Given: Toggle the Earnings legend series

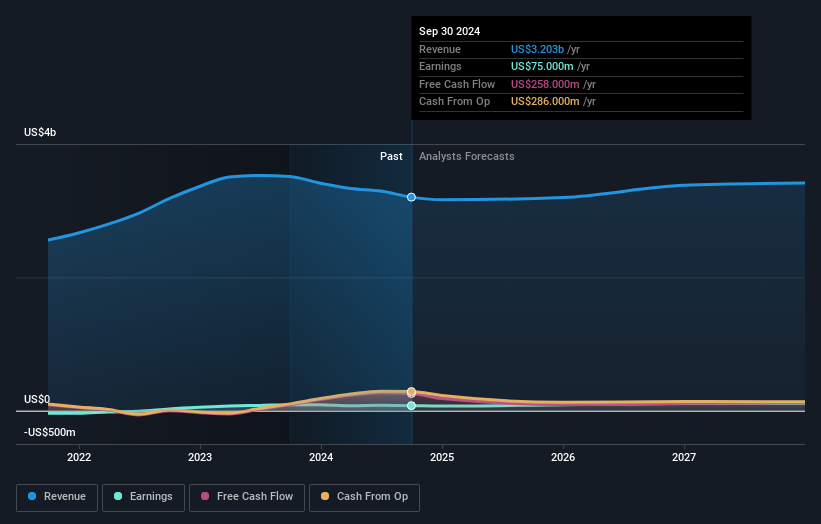Looking at the screenshot, I should point(143,497).
